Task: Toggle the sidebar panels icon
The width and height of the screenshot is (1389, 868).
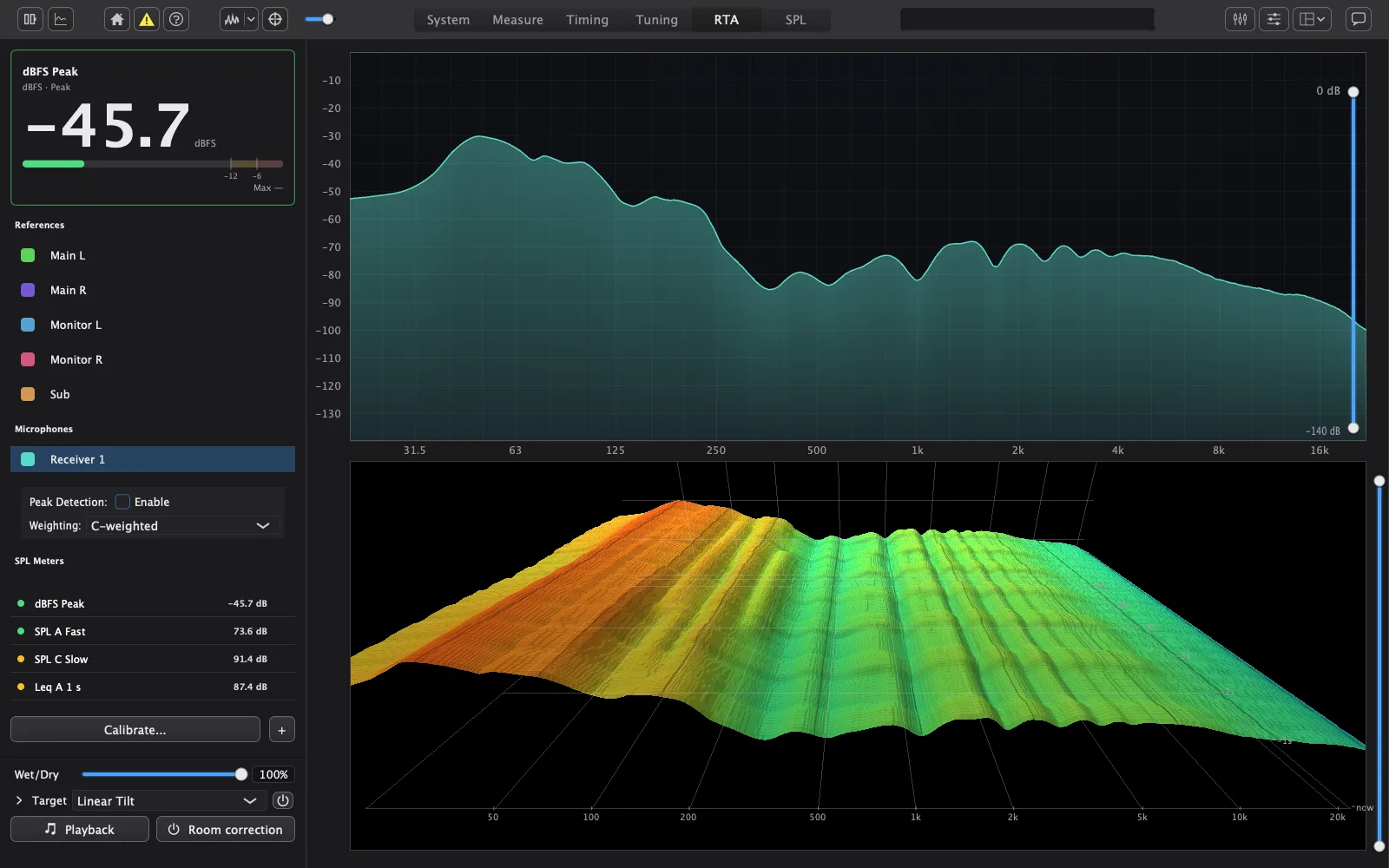Action: (30, 19)
